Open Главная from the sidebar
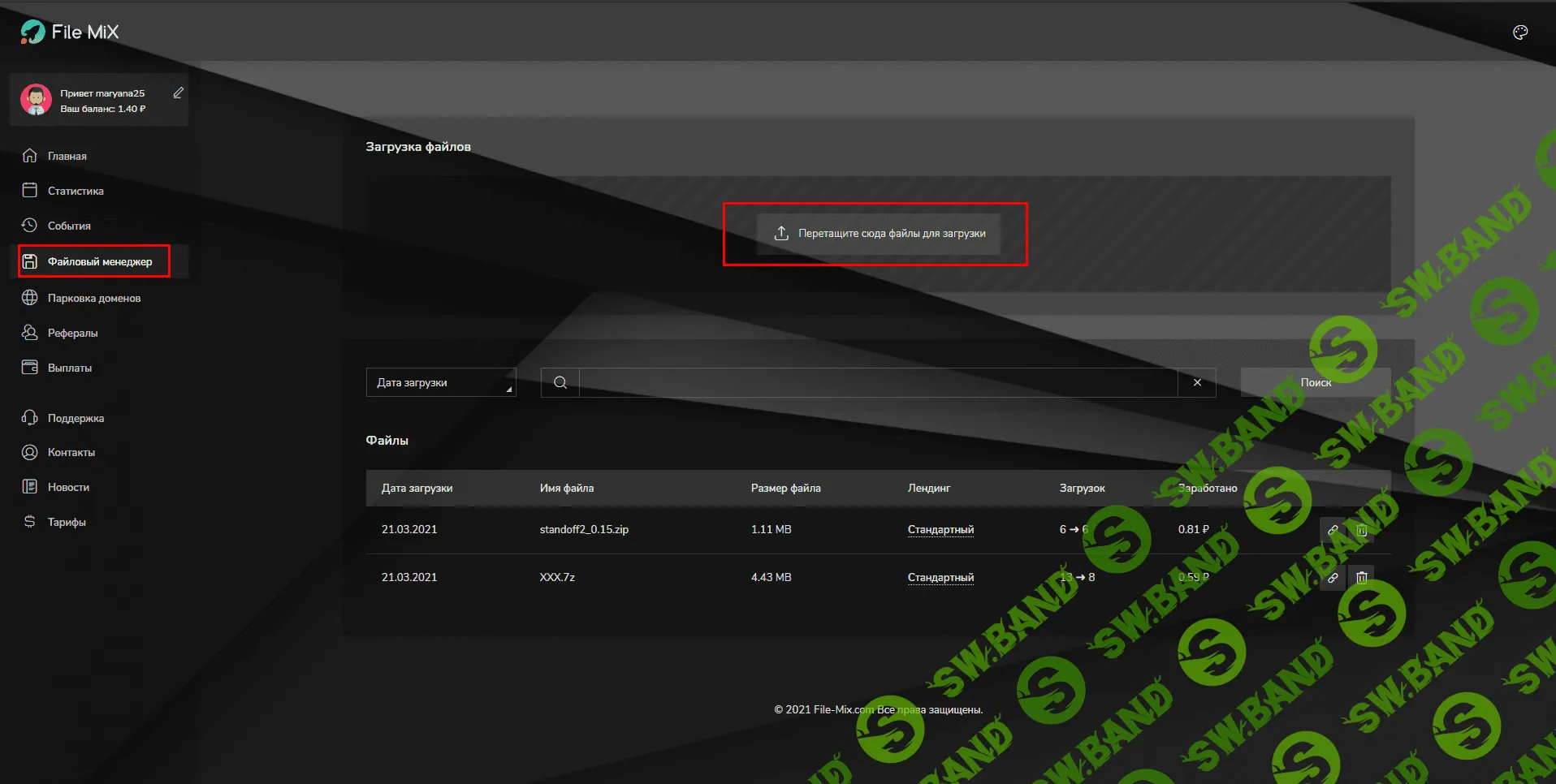The height and width of the screenshot is (784, 1556). pyautogui.click(x=67, y=156)
